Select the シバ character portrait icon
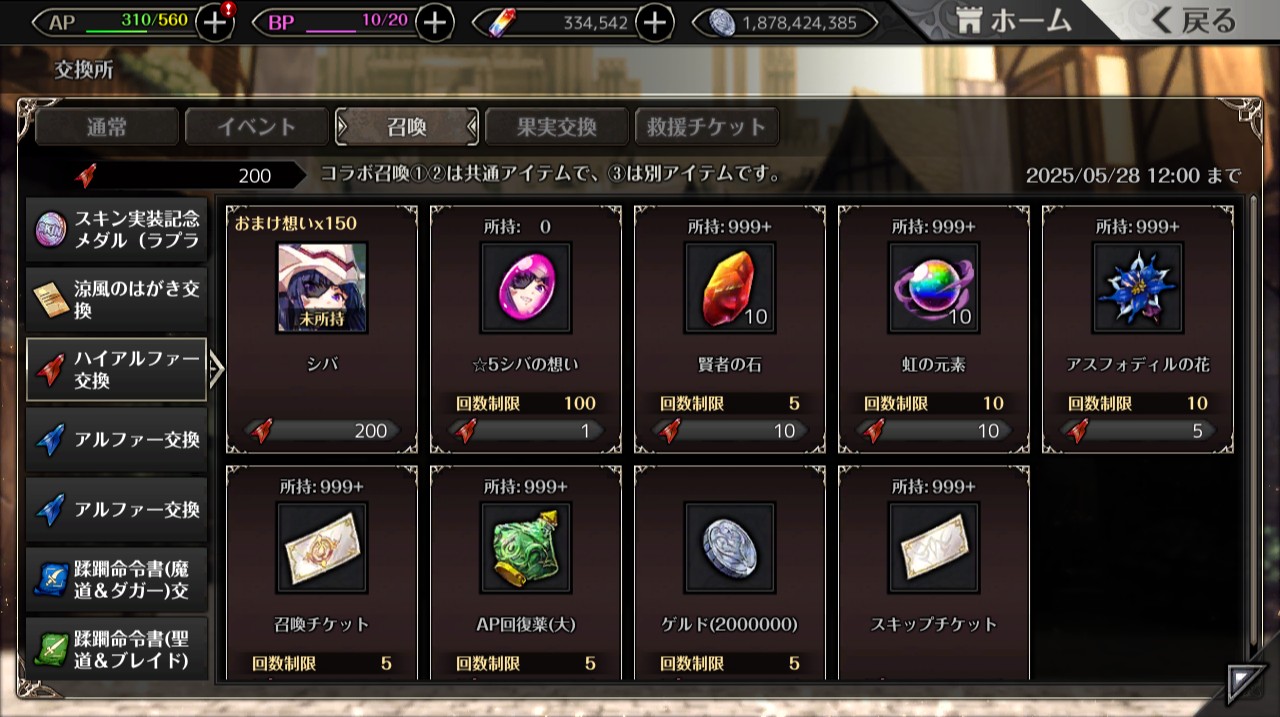 322,288
